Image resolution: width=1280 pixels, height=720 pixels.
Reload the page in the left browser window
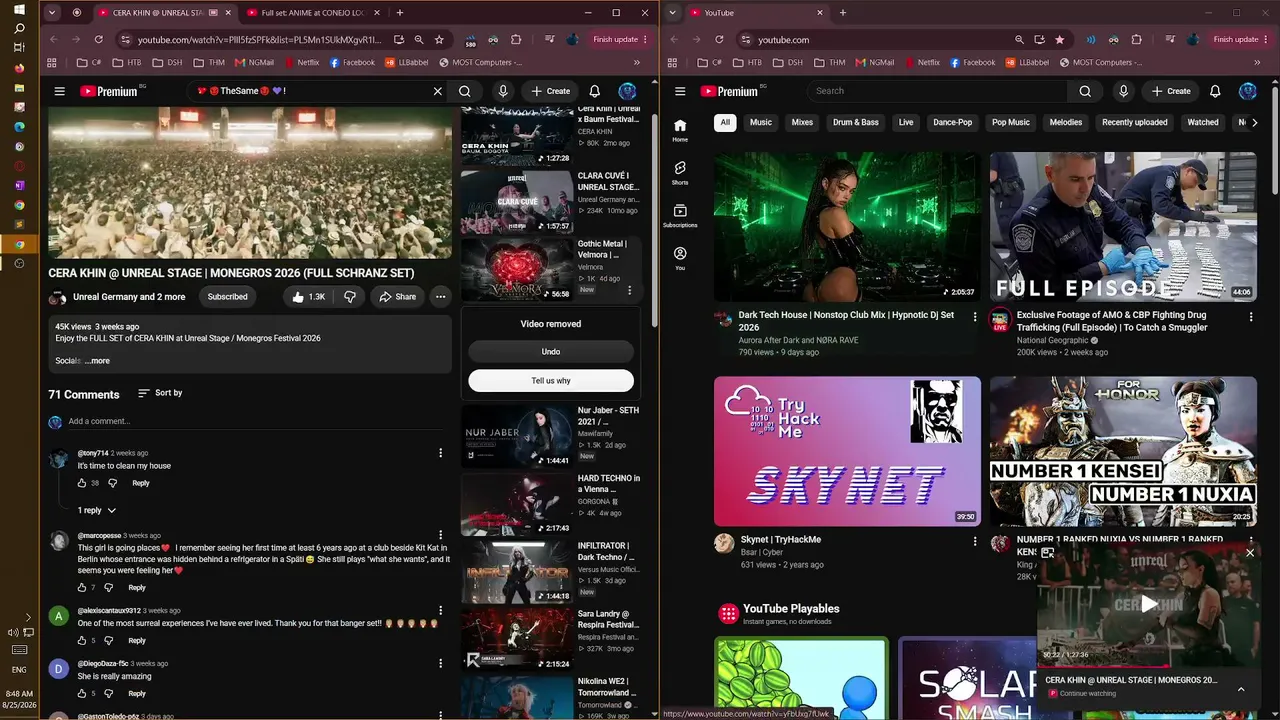tap(98, 40)
